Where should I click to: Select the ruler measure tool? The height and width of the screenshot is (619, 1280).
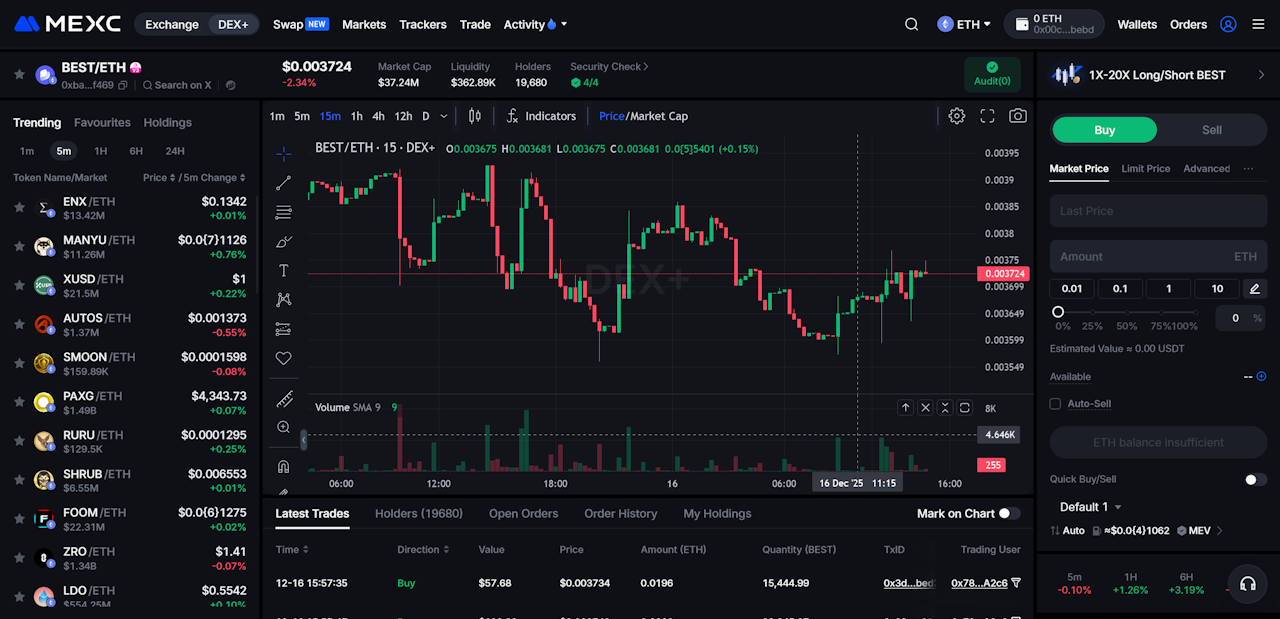283,399
